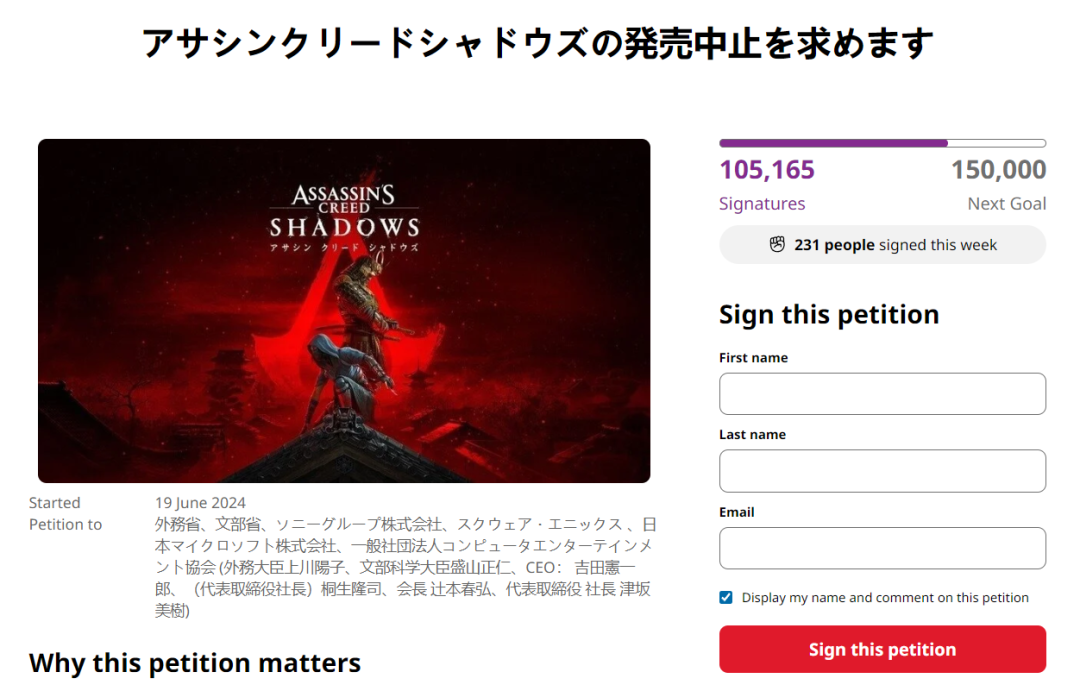Click the 19 June 2024 start date

pos(200,502)
